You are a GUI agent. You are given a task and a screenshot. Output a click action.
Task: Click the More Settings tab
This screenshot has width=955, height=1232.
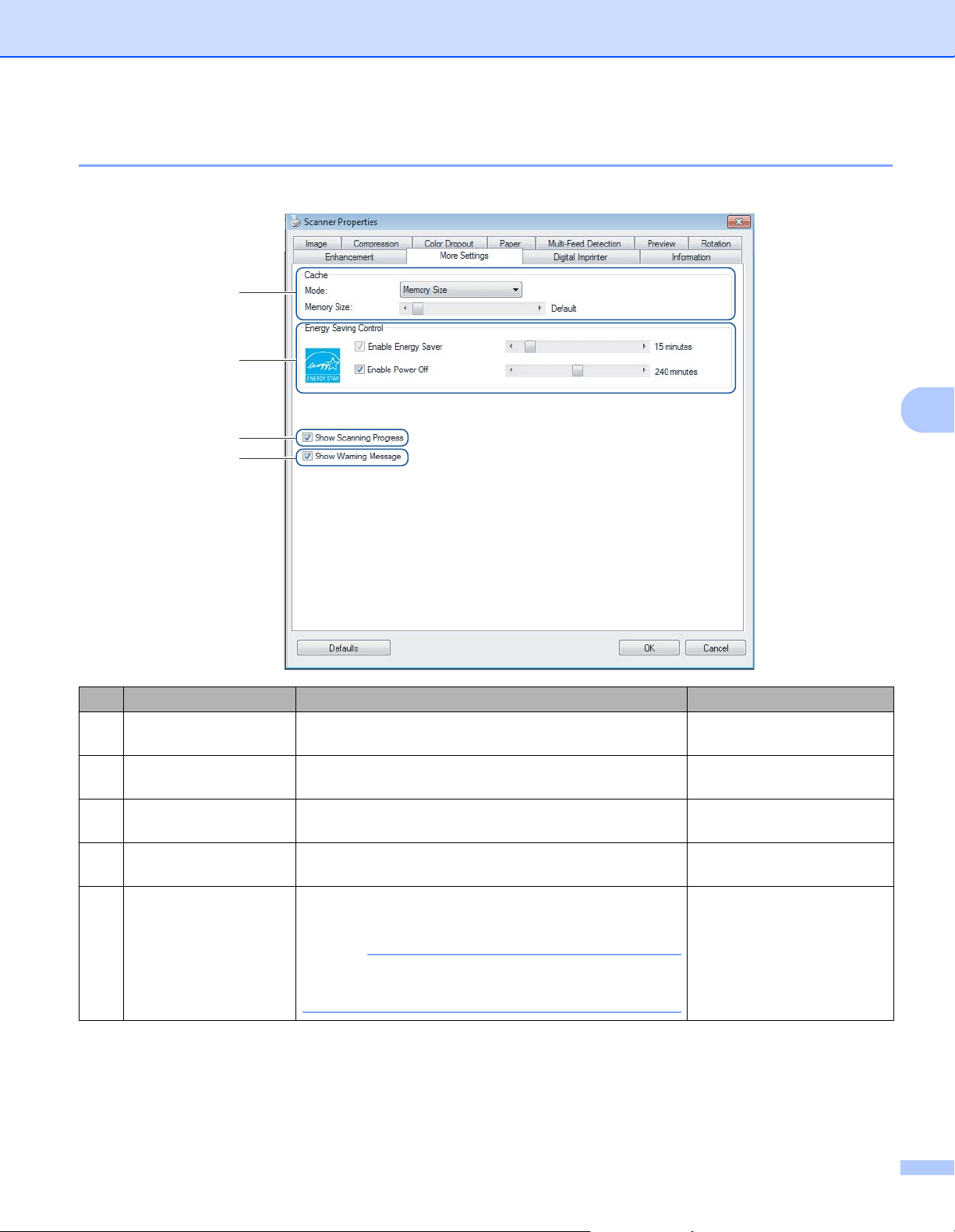pos(465,256)
